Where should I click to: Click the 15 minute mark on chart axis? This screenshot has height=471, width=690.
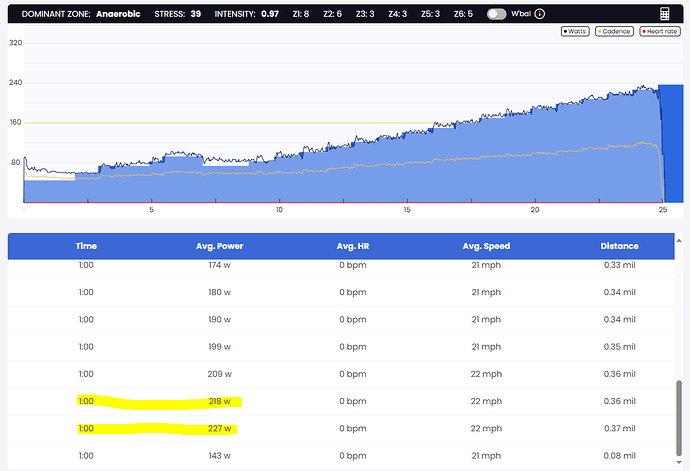click(x=407, y=210)
